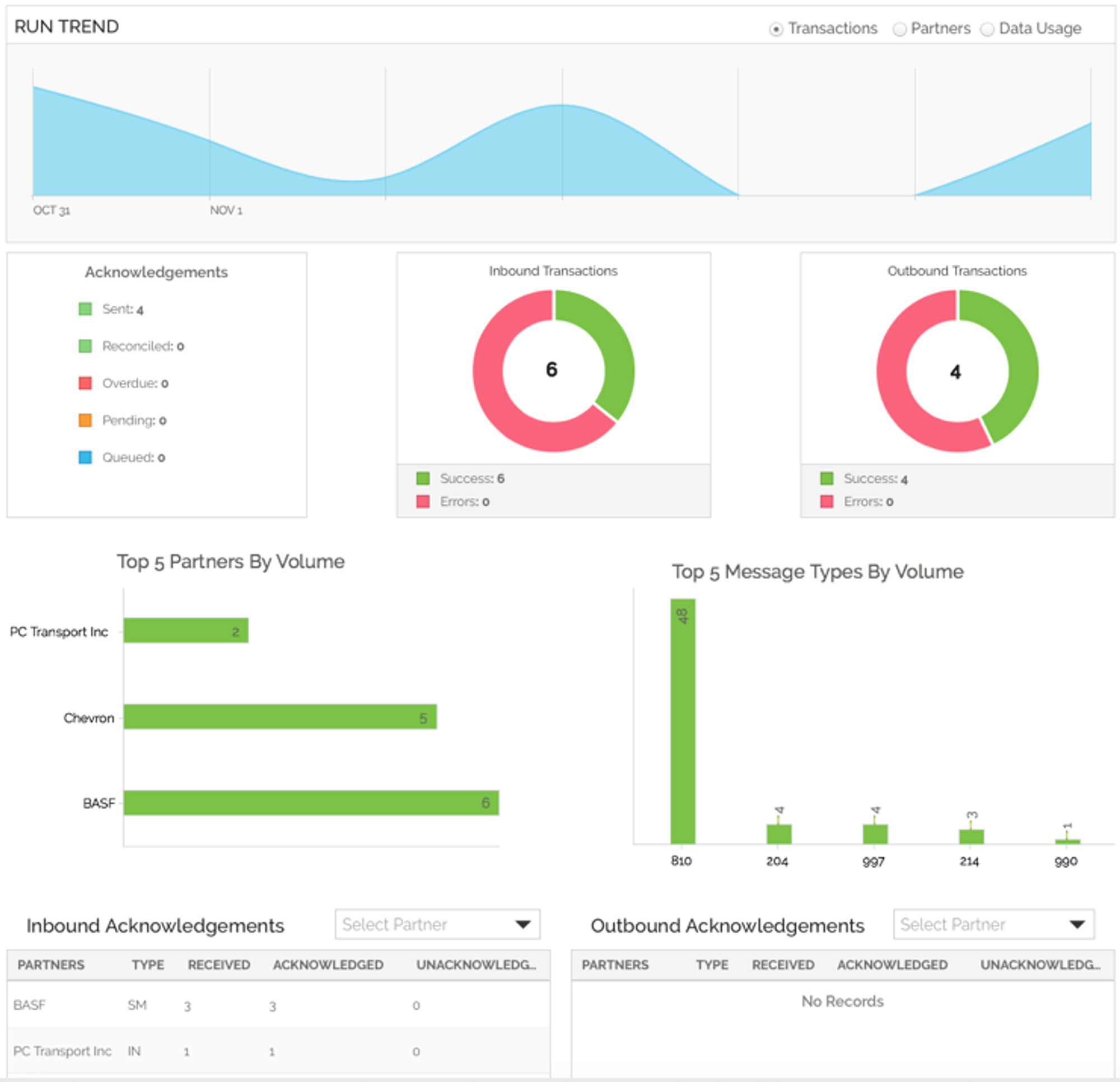Open Inbound Acknowledgements Select Partner dropdown
This screenshot has height=1082, width=1120.
[437, 924]
